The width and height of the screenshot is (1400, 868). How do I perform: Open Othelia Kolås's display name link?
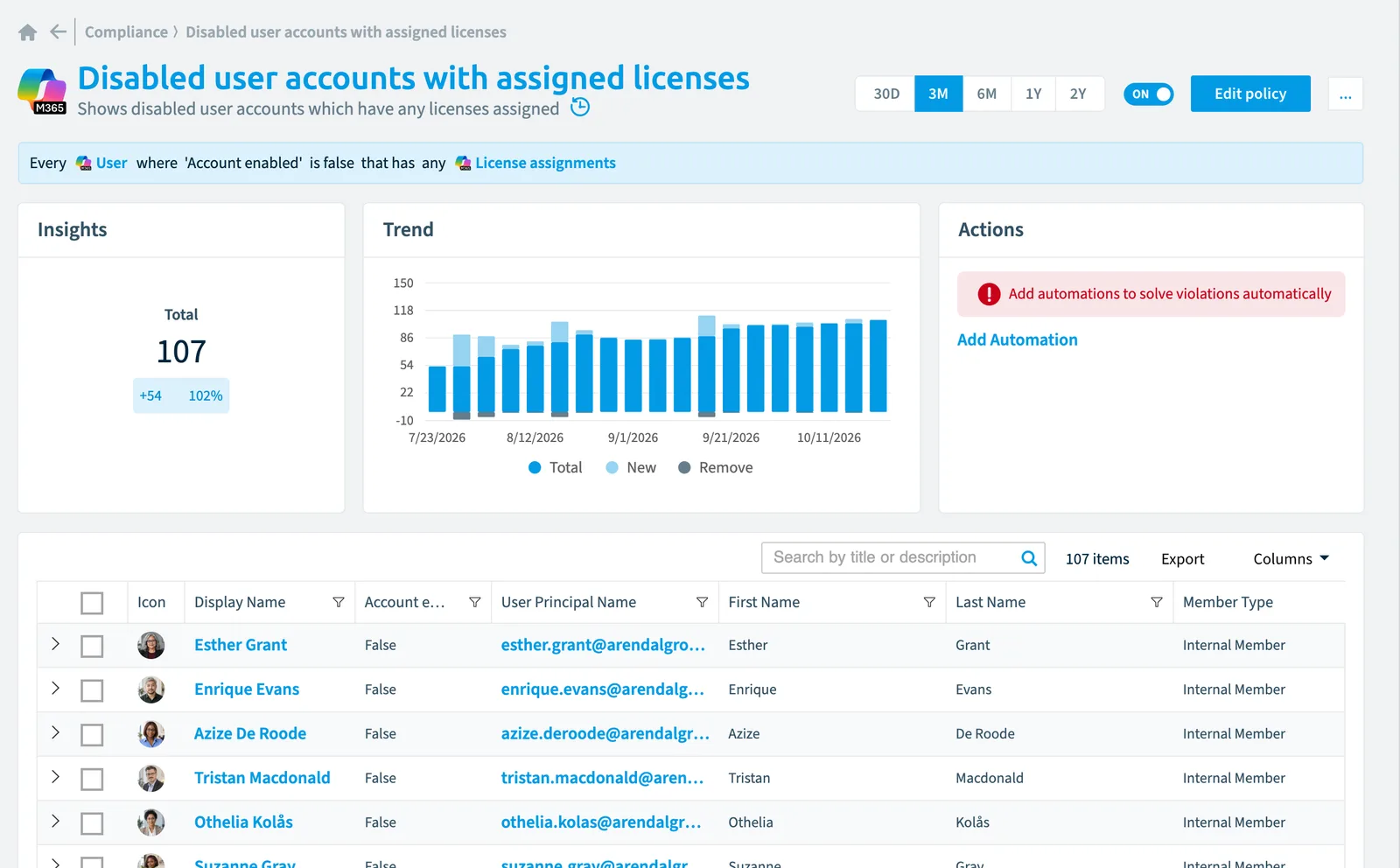click(x=243, y=822)
